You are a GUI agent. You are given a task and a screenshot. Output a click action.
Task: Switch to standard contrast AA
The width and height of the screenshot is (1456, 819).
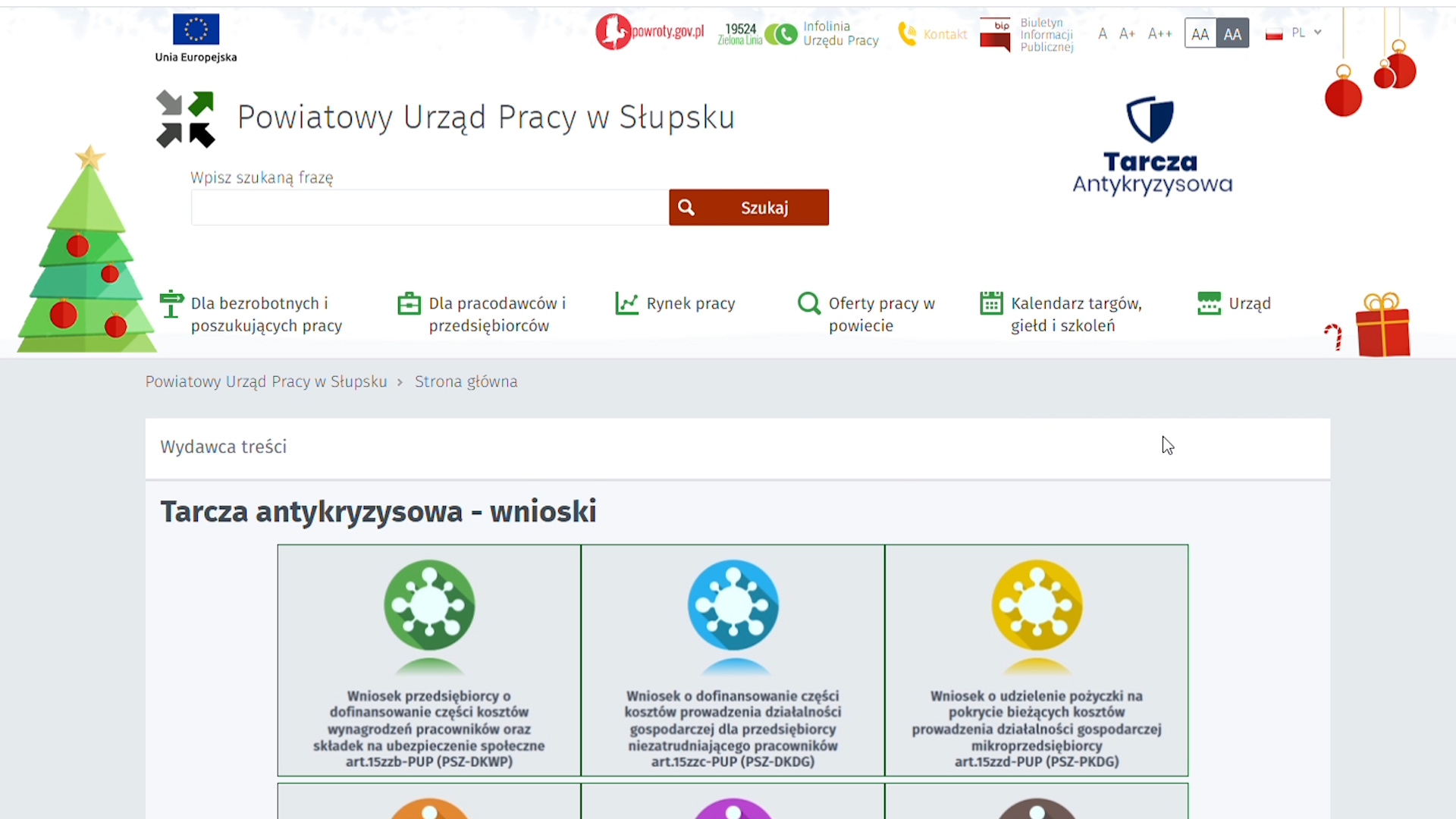(1200, 34)
